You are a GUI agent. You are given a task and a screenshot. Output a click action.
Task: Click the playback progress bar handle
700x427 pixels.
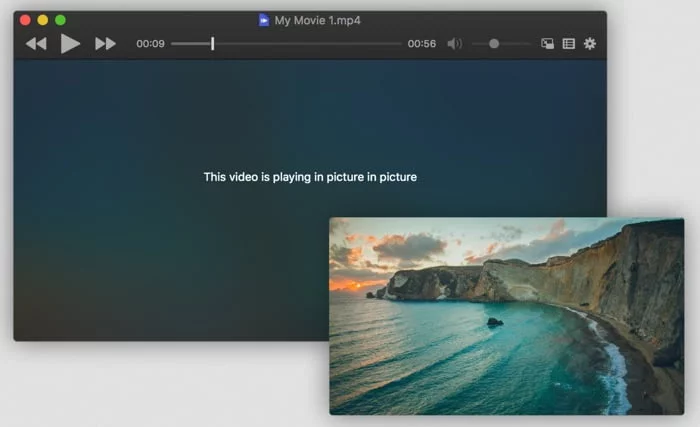pyautogui.click(x=212, y=44)
